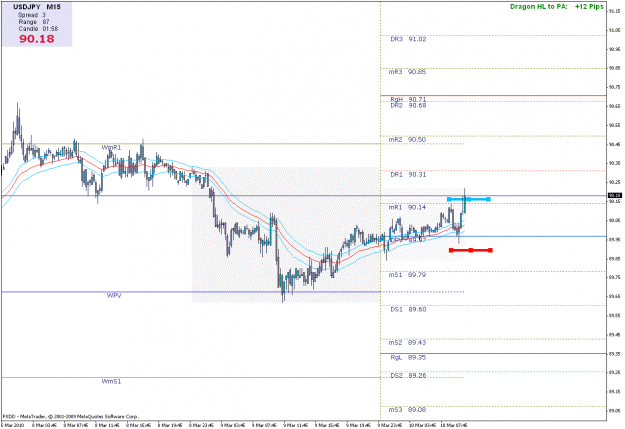Select the DR1 90.31 pivot label
This screenshot has height=429, width=625.
(408, 175)
